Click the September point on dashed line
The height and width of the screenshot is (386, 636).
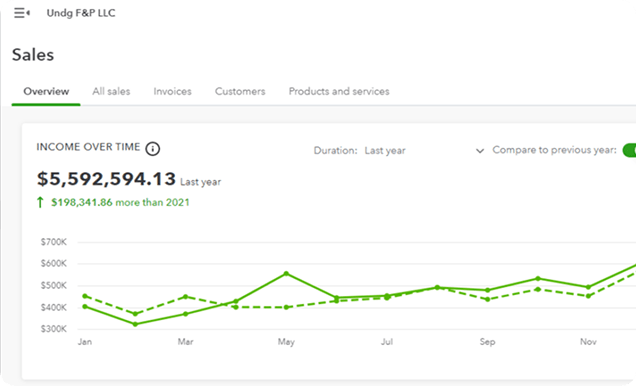click(488, 300)
